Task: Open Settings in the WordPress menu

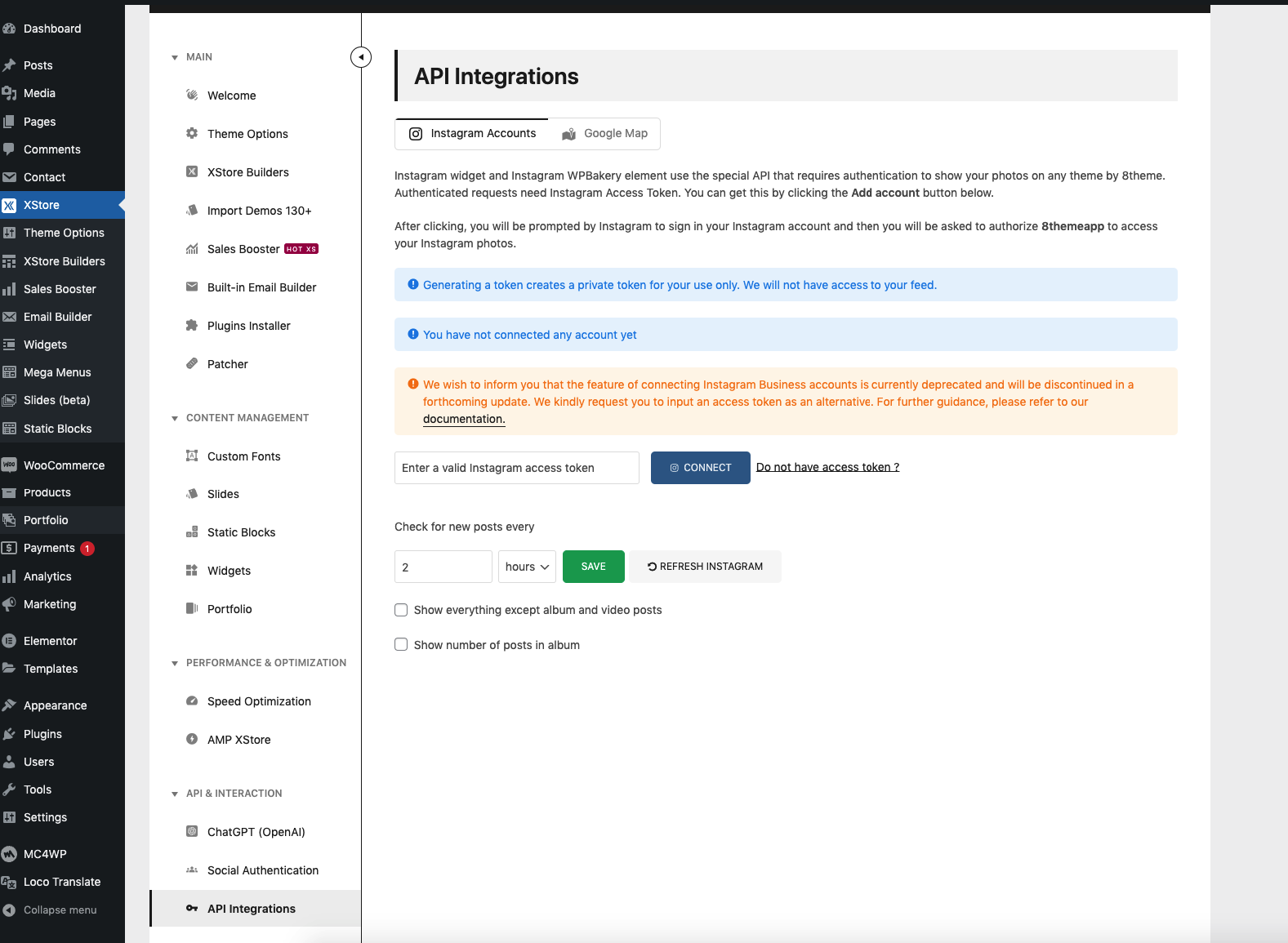Action: pos(62,817)
